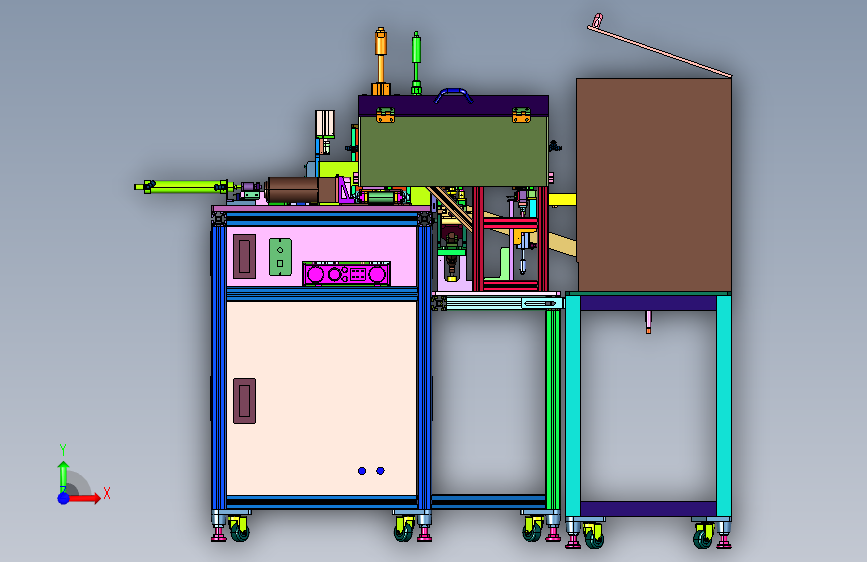Select the green vertical cylinder on top
This screenshot has height=562, width=867.
416,63
